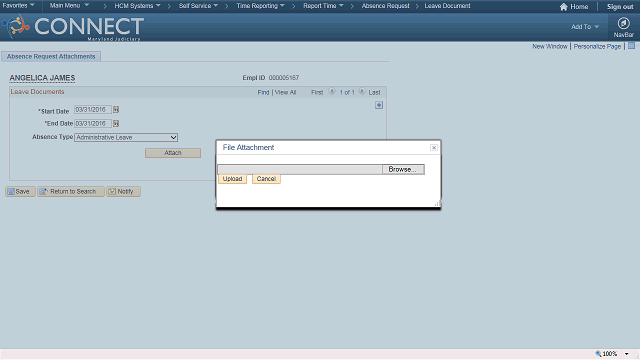
Task: Expand the Main Menu dropdown
Action: pyautogui.click(x=69, y=6)
